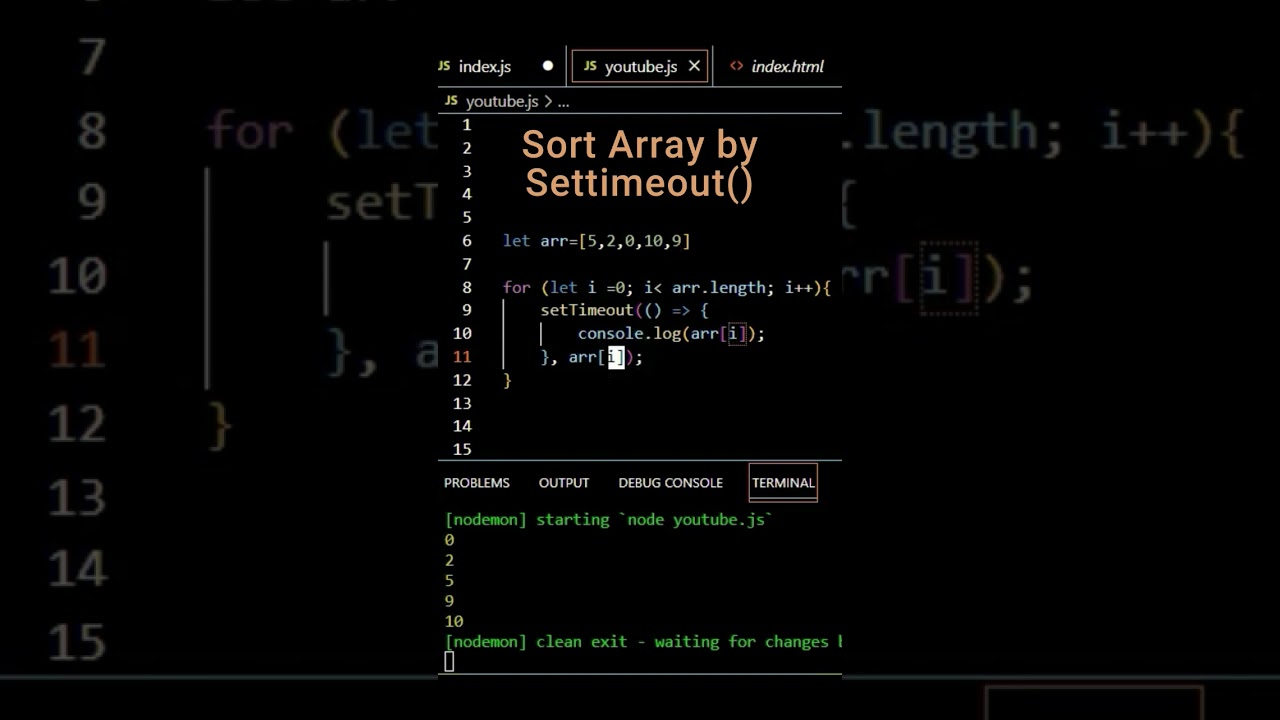Click line number 8 in the gutter

tap(466, 288)
